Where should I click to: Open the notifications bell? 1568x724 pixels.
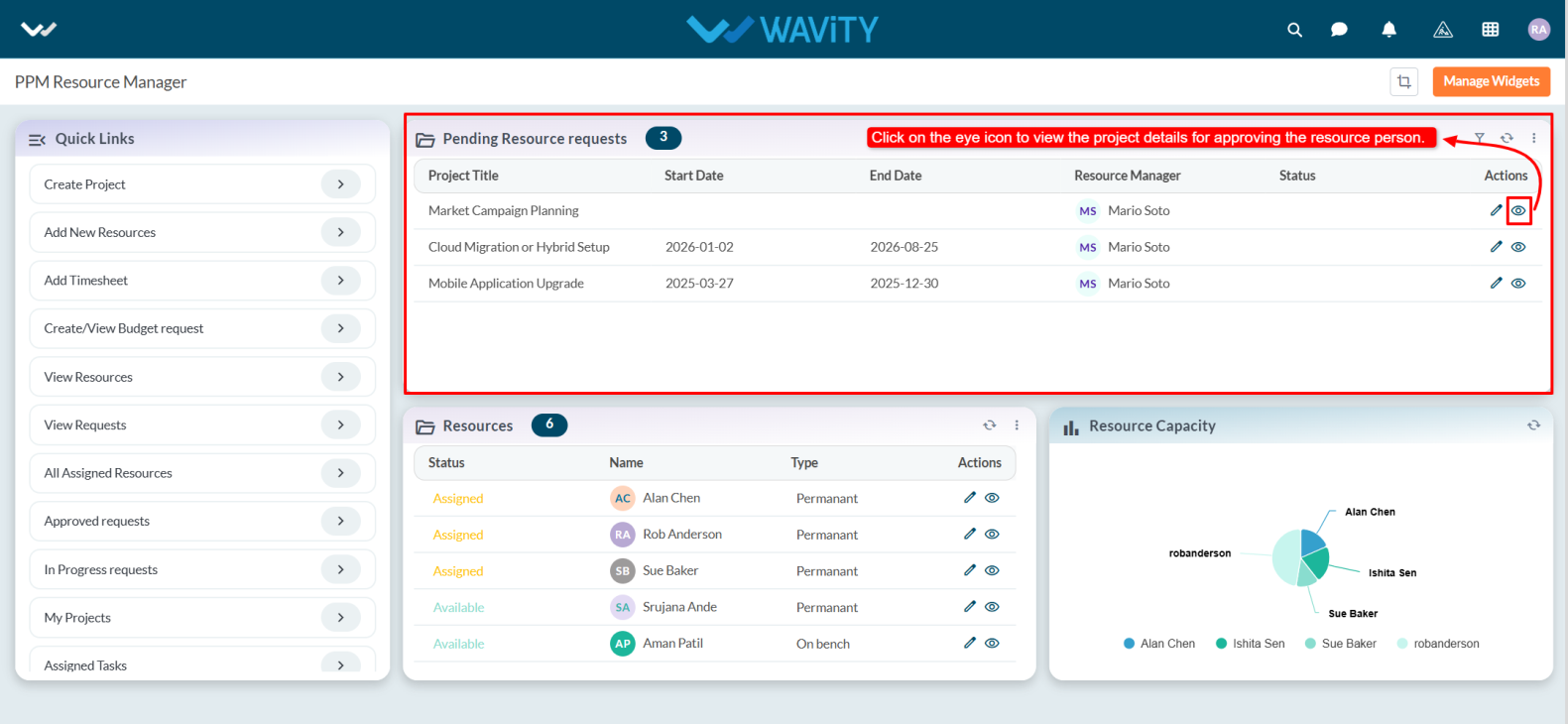tap(1388, 30)
